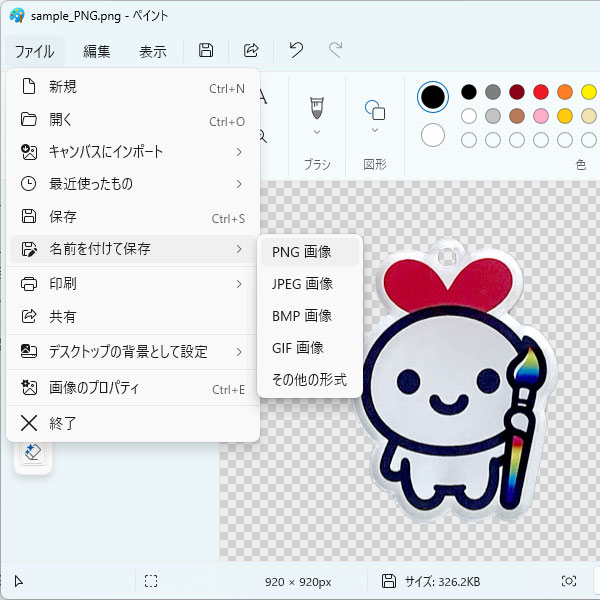Click the background removal icon below the menu
Image resolution: width=600 pixels, height=600 pixels.
[x=33, y=452]
